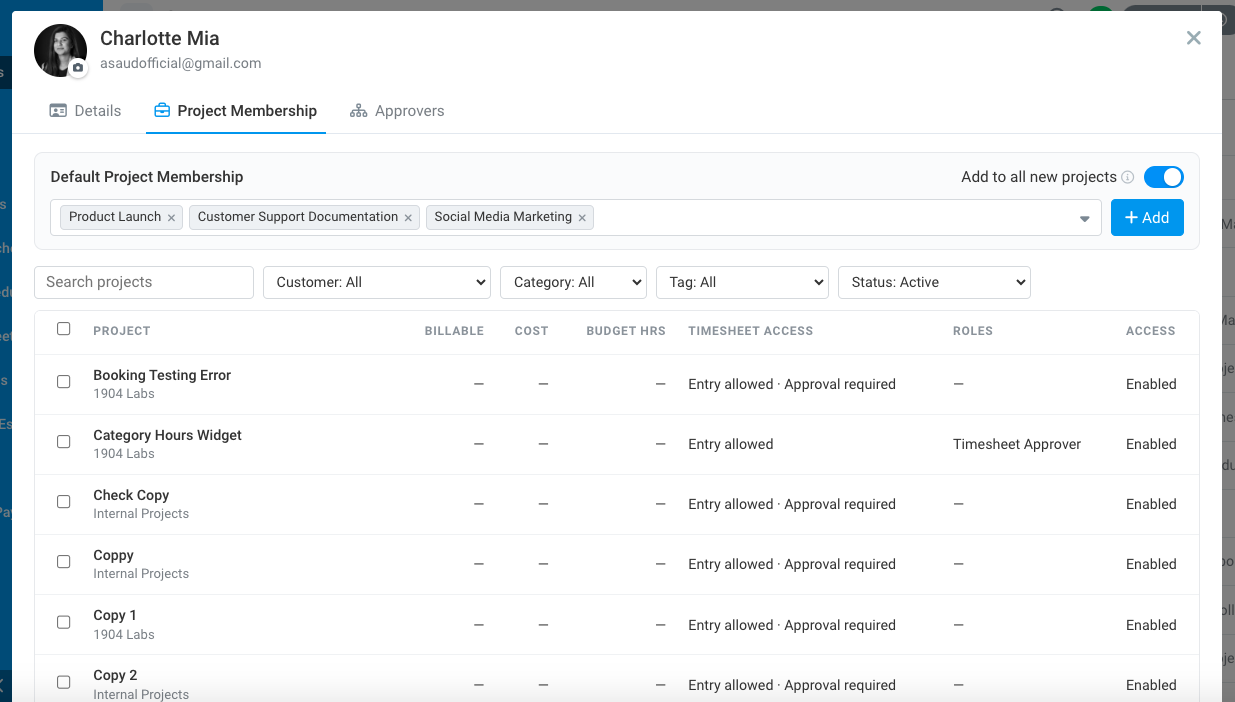Screen dimensions: 1235x702
Task: Check the Booking Testing Error checkbox
Action: tap(64, 382)
